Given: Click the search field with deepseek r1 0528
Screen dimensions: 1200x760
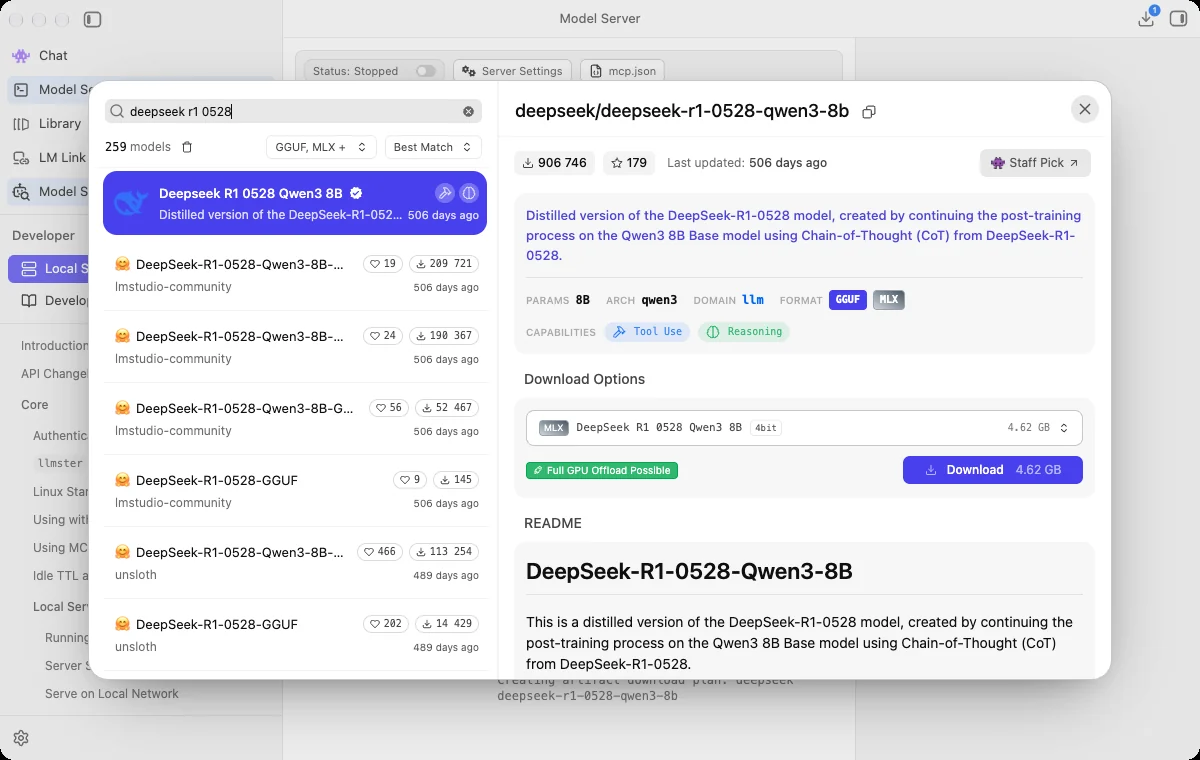Looking at the screenshot, I should pyautogui.click(x=293, y=111).
